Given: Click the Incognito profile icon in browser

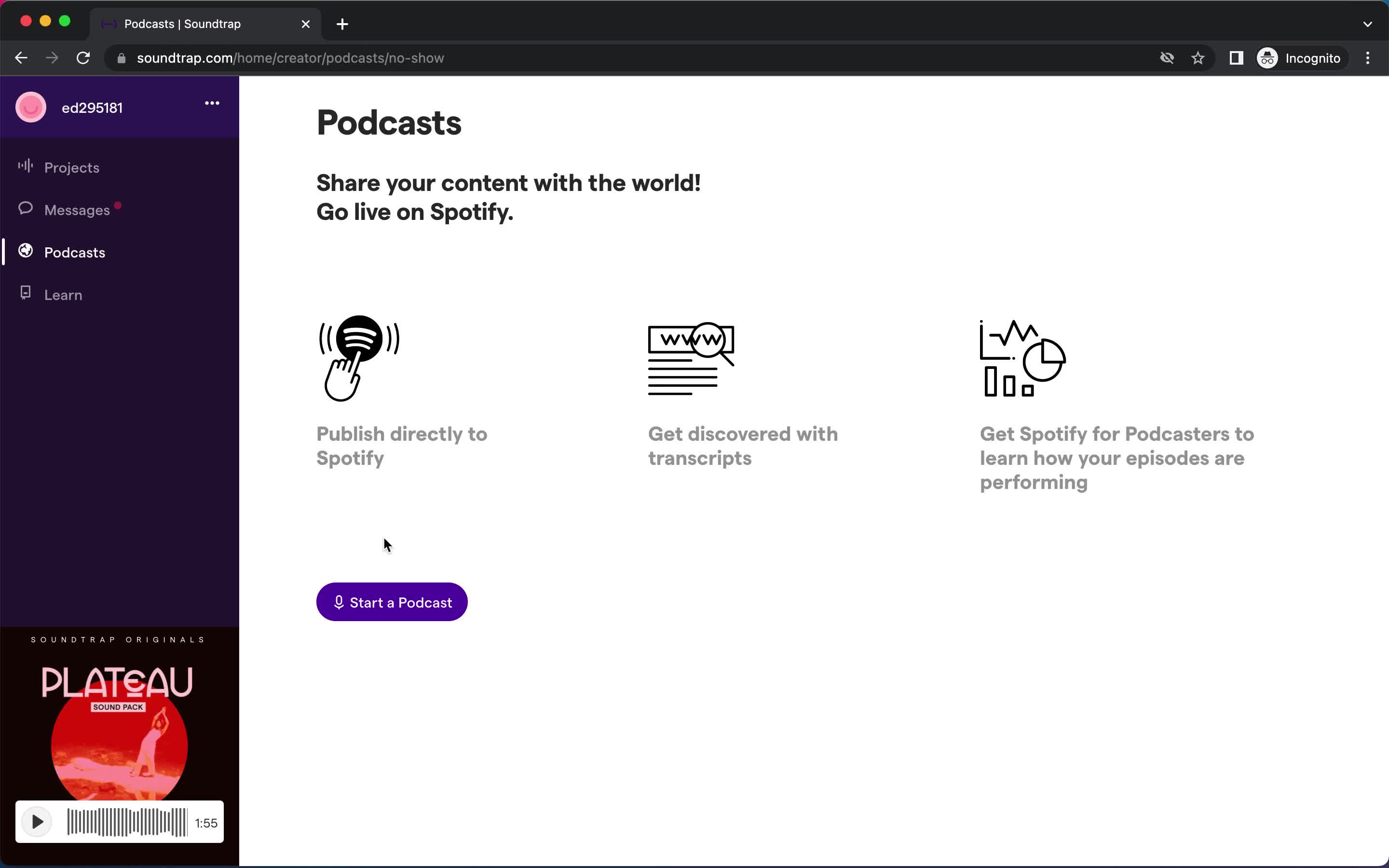Looking at the screenshot, I should click(1268, 57).
